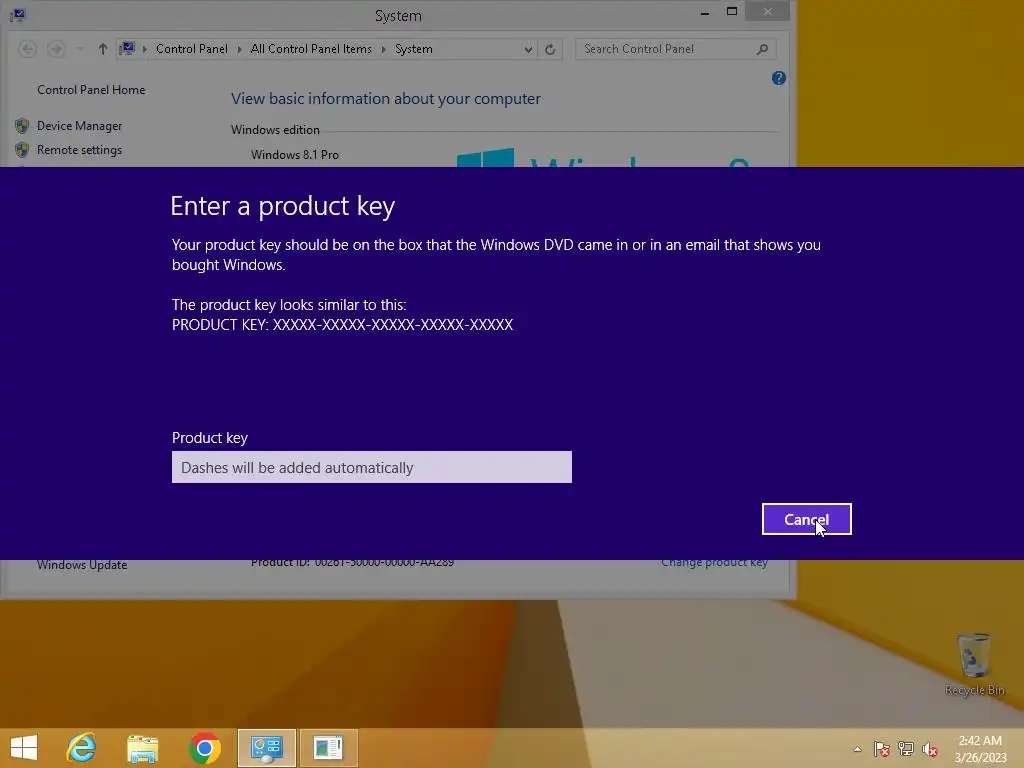Go up one level in Control Panel
The width and height of the screenshot is (1024, 768).
[103, 49]
